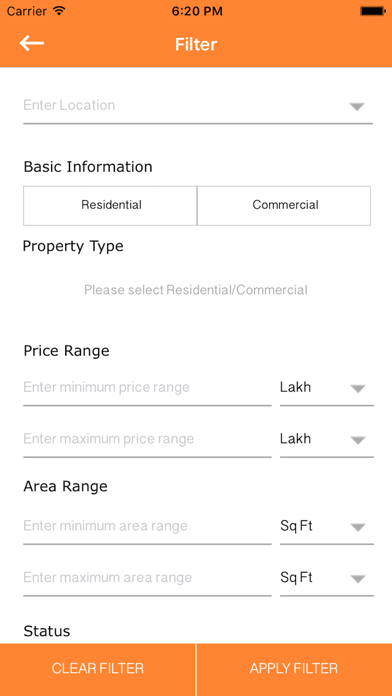Open minimum area Sq Ft dropdown
The image size is (392, 696).
pos(327,526)
